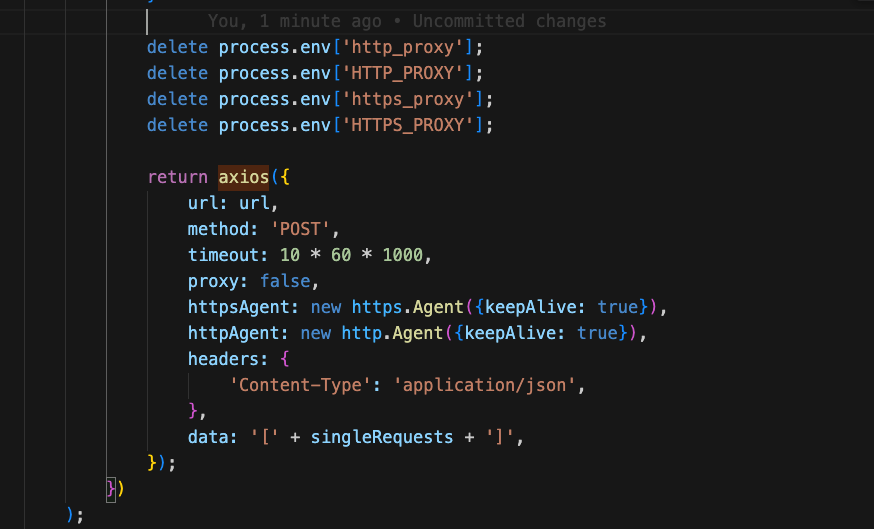Click the 'Content-Type' header key
The image size is (874, 529).
[x=300, y=385]
